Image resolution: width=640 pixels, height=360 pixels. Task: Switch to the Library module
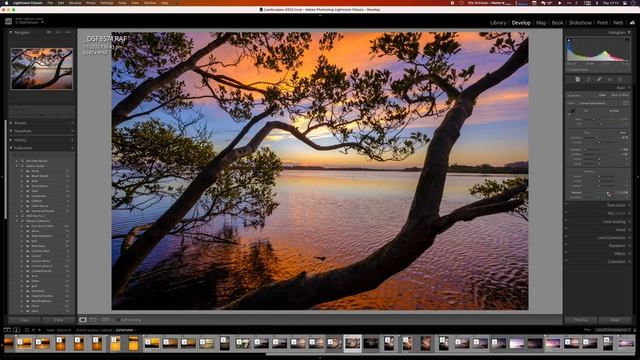tap(498, 23)
